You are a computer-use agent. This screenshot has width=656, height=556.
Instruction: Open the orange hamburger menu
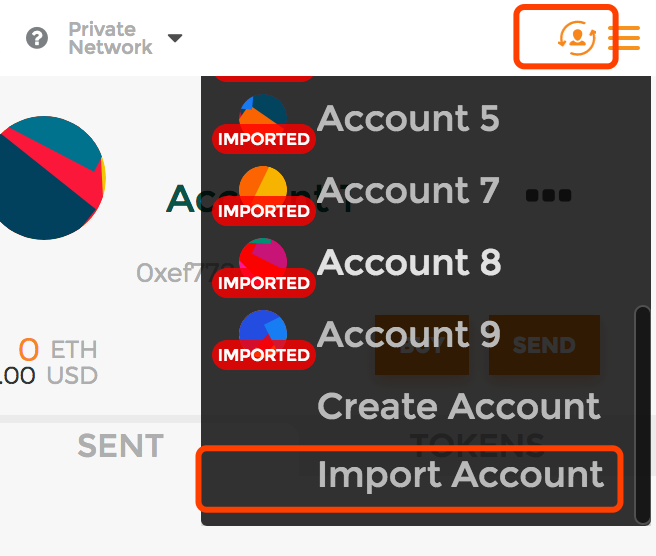pyautogui.click(x=624, y=38)
